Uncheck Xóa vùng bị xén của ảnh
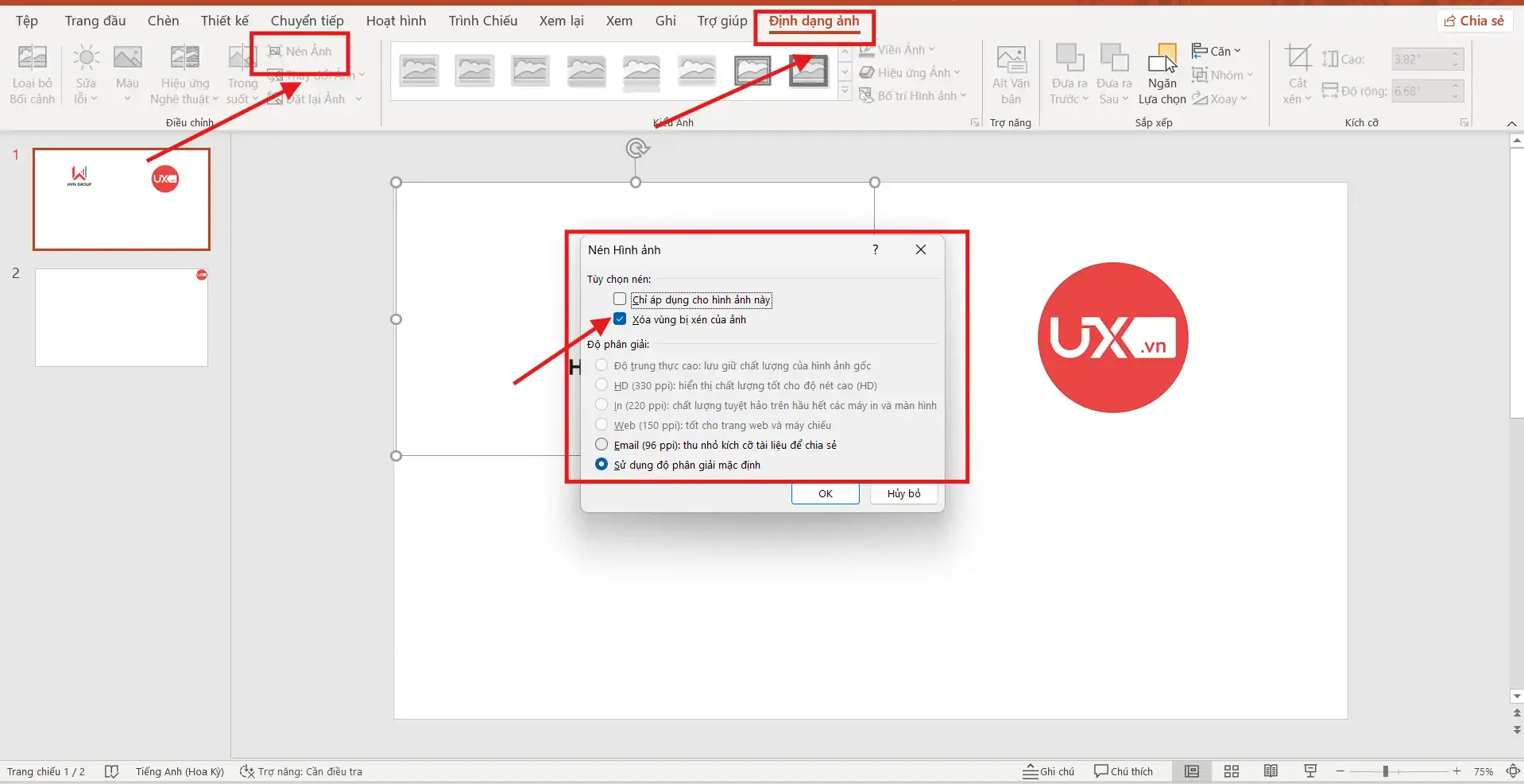 (x=619, y=319)
